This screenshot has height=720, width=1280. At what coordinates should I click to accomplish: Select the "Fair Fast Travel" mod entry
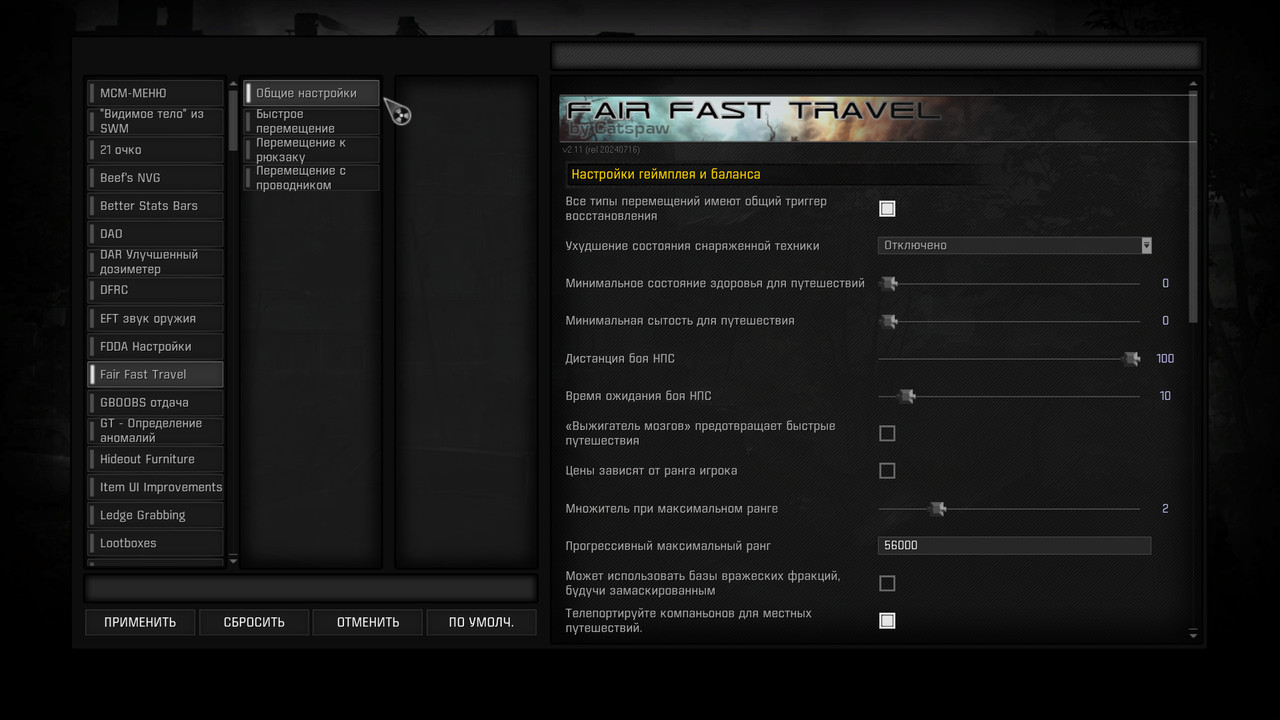click(154, 374)
